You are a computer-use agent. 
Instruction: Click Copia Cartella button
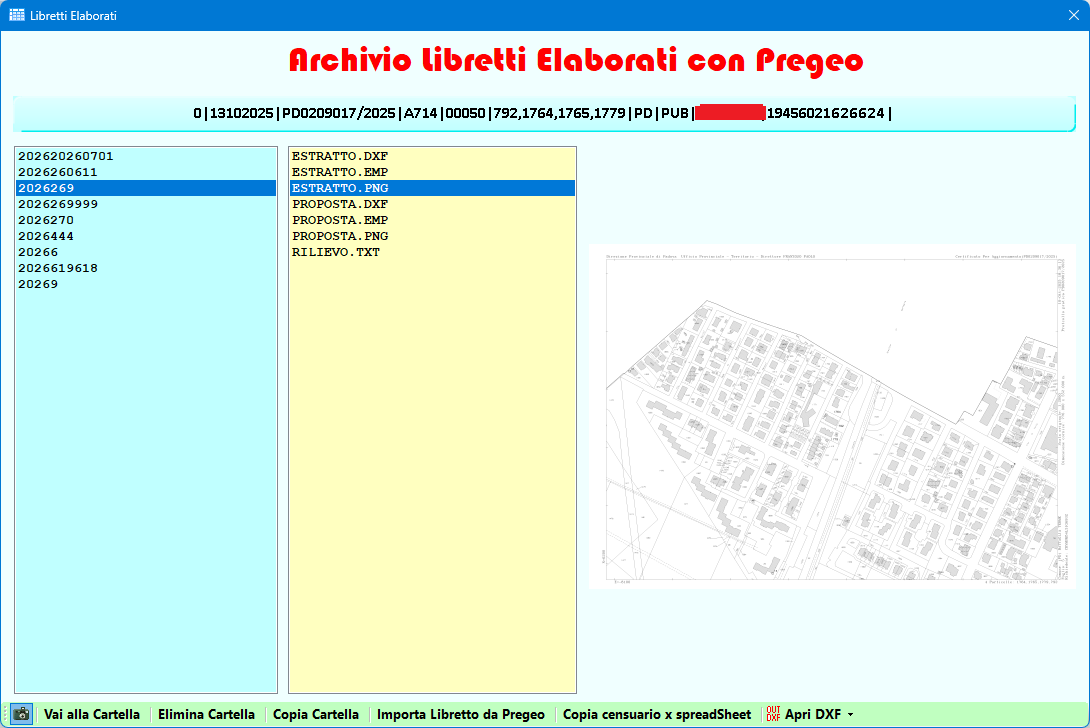coord(316,714)
